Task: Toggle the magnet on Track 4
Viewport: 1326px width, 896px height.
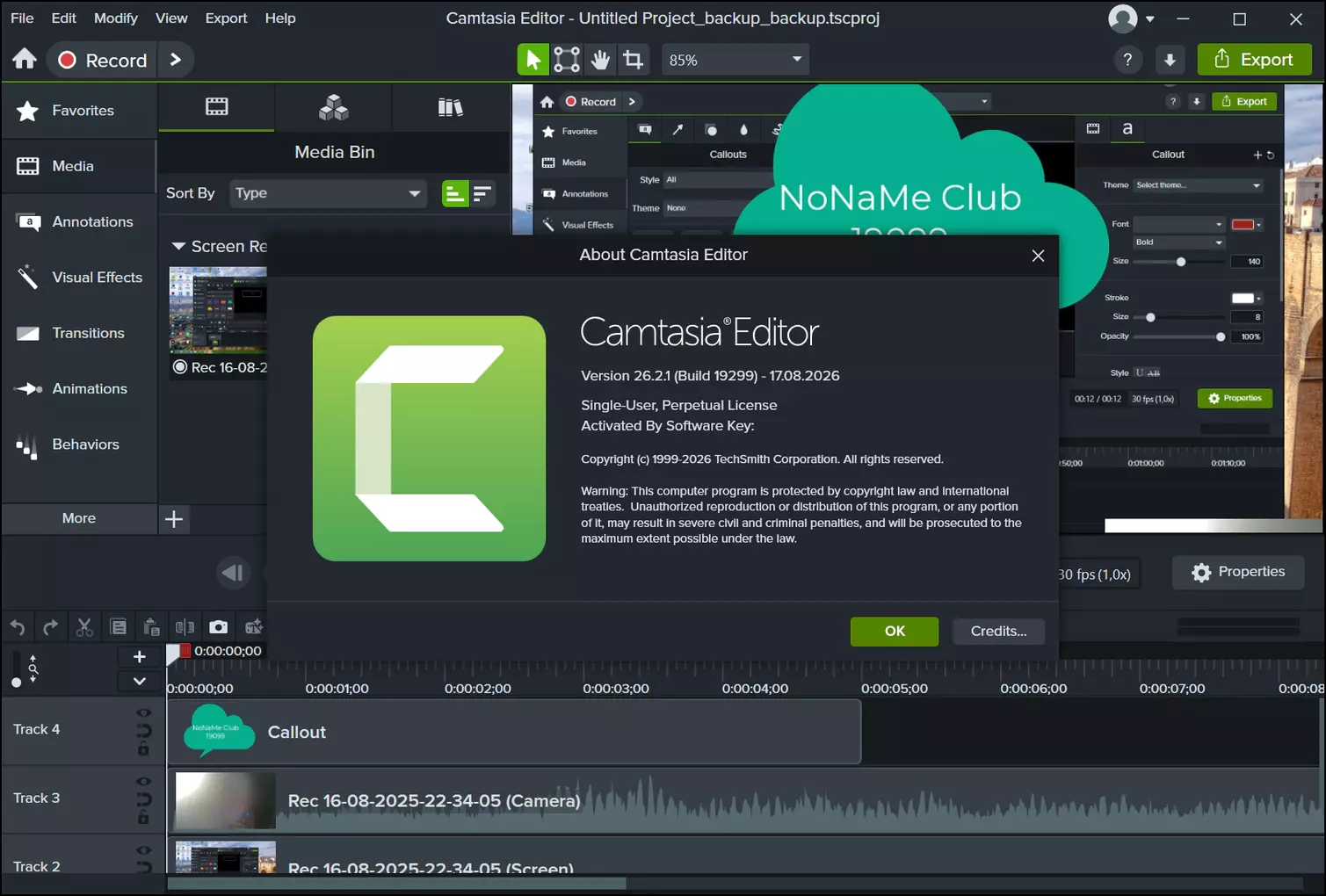Action: [x=143, y=730]
